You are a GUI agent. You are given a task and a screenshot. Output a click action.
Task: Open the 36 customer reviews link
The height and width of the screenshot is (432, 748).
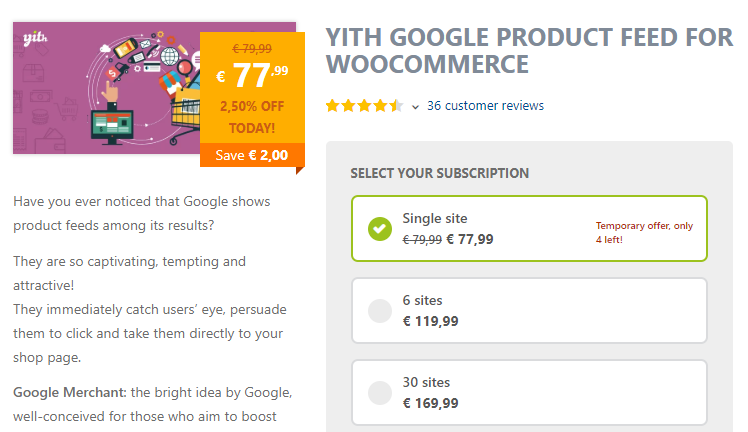(x=485, y=105)
